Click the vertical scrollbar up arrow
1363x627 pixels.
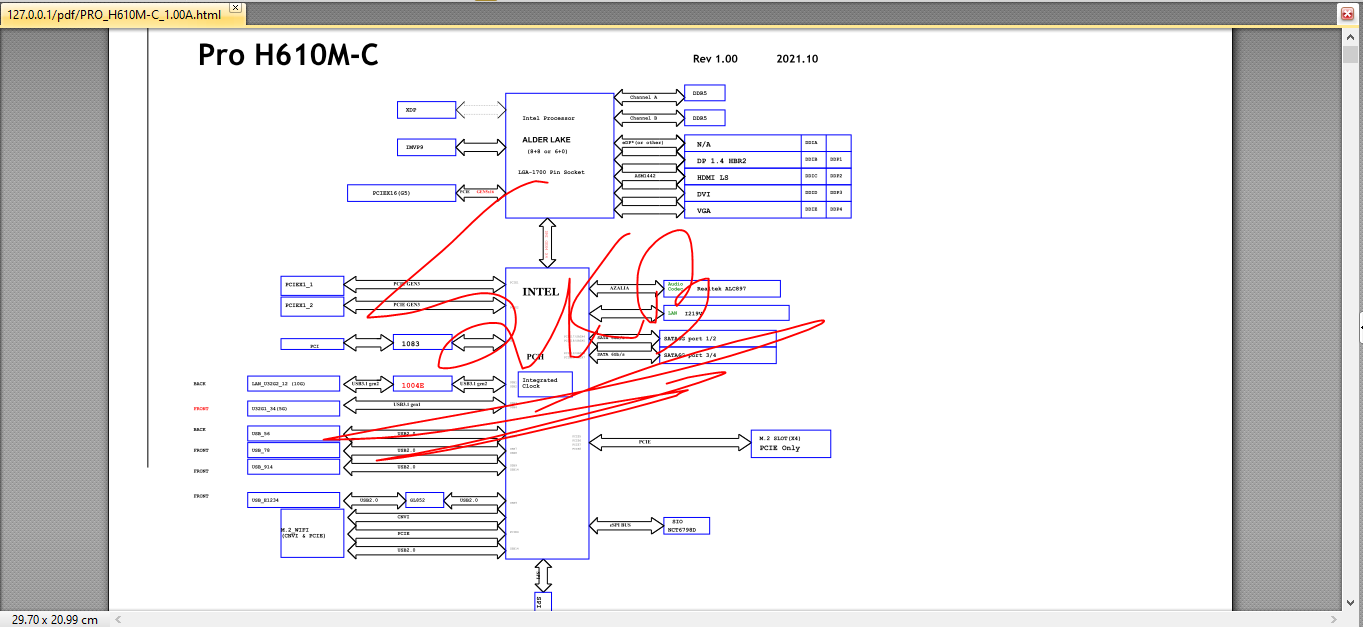1349,35
